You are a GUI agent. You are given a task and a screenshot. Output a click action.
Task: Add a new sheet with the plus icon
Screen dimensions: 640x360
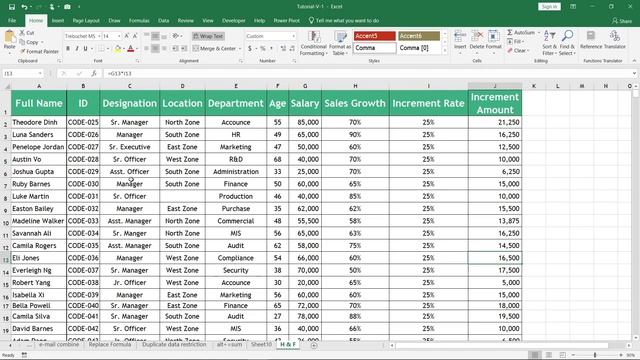(x=313, y=345)
